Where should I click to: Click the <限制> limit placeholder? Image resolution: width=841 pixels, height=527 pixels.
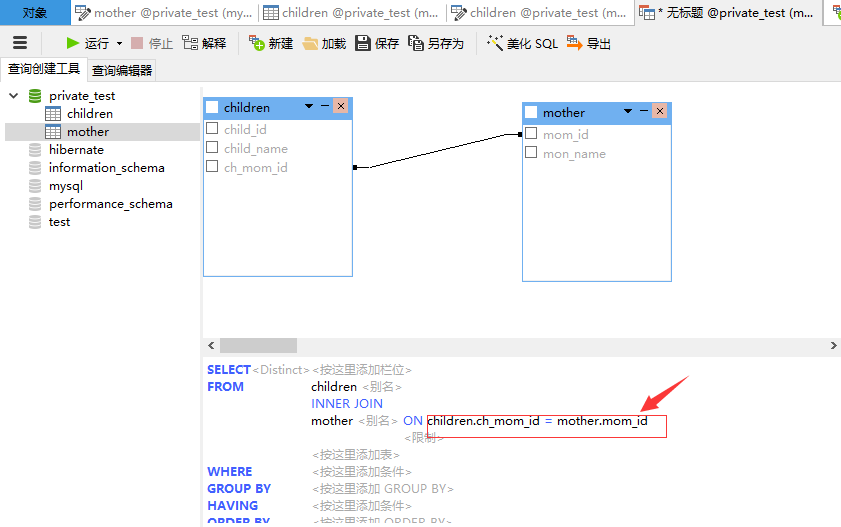[424, 438]
